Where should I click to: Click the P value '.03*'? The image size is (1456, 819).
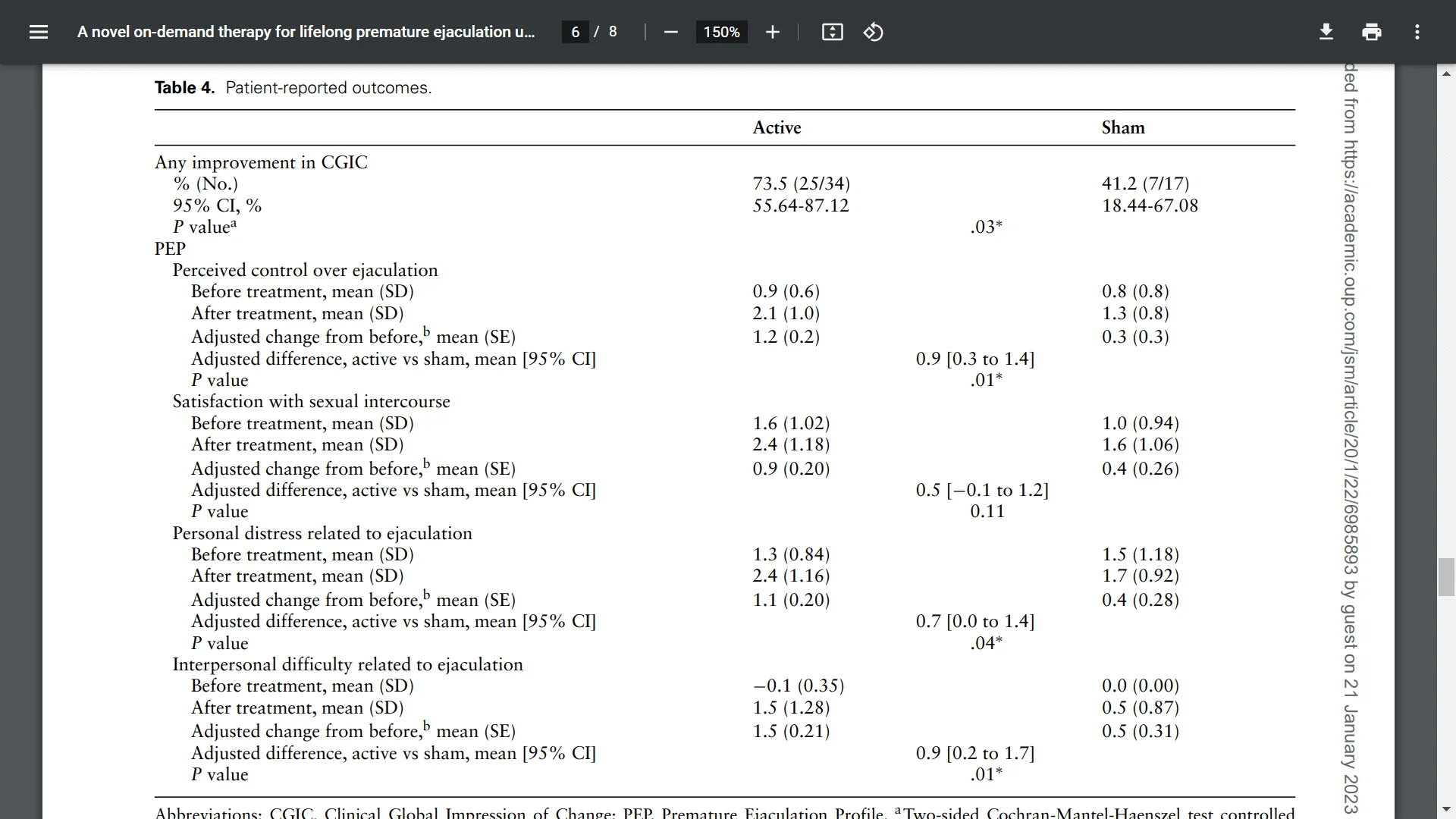click(986, 227)
